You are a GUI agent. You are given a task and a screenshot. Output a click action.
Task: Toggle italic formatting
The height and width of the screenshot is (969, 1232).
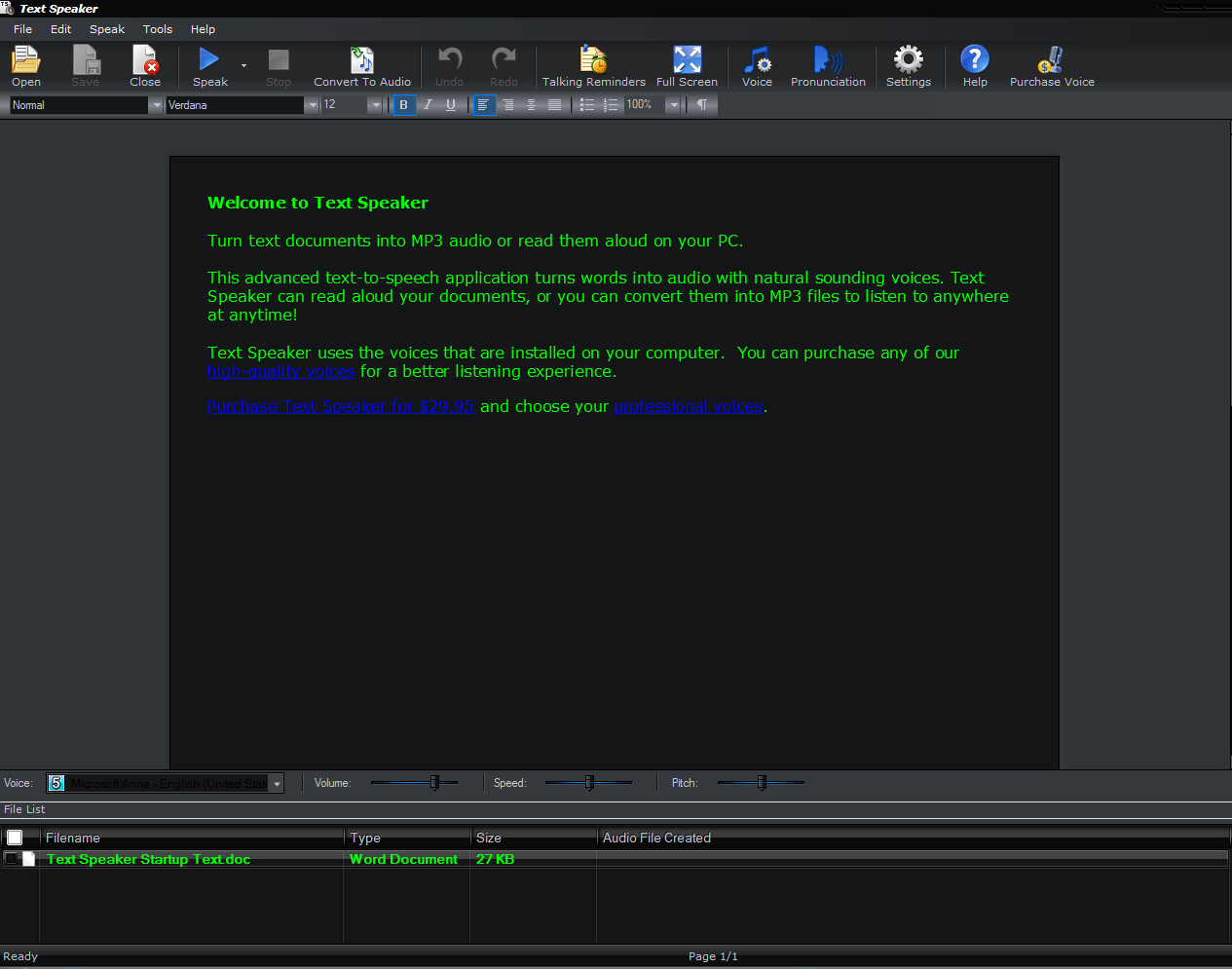428,105
